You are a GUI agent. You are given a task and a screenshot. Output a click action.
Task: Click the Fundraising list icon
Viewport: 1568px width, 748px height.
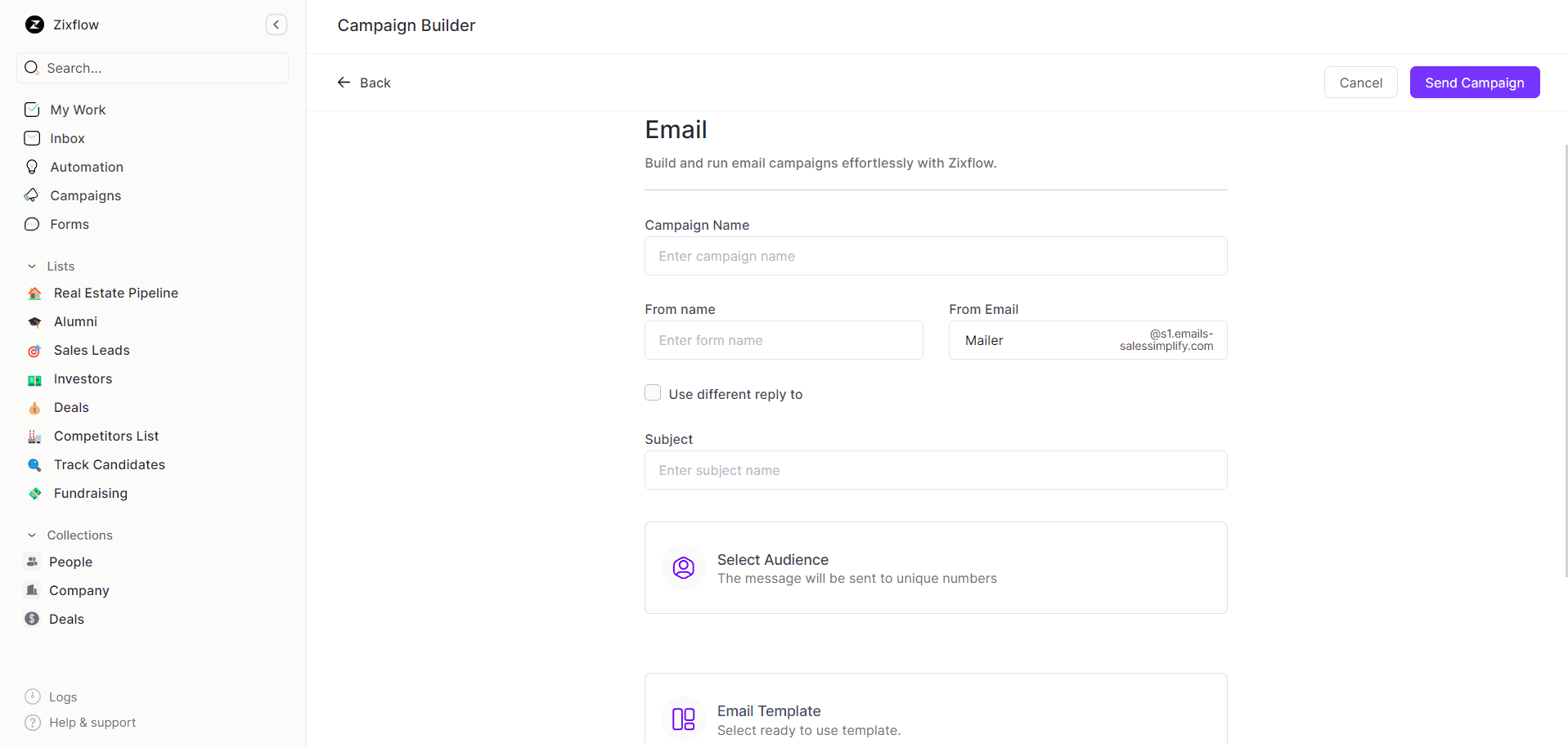pos(34,493)
